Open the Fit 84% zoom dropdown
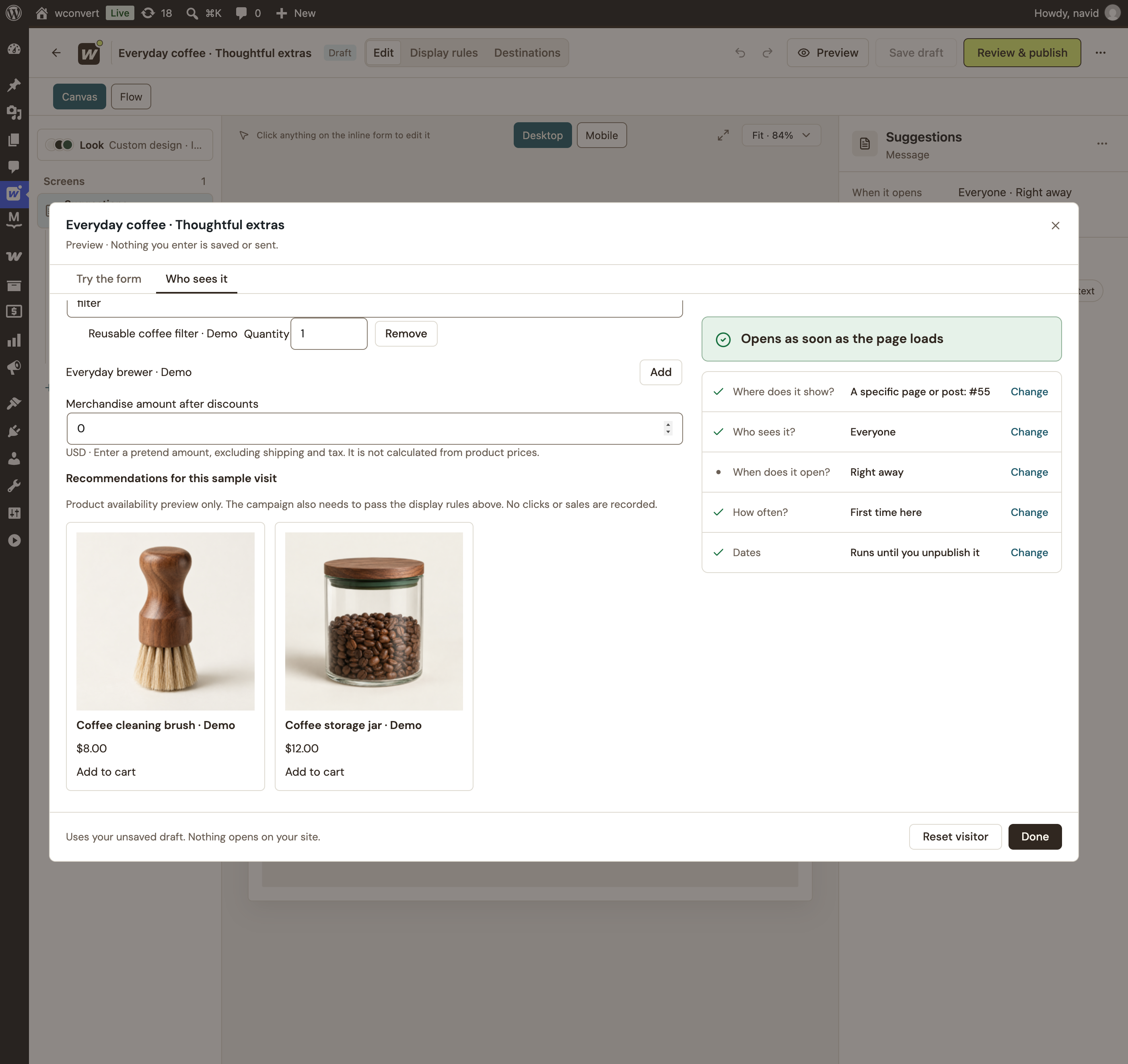1128x1064 pixels. [781, 135]
